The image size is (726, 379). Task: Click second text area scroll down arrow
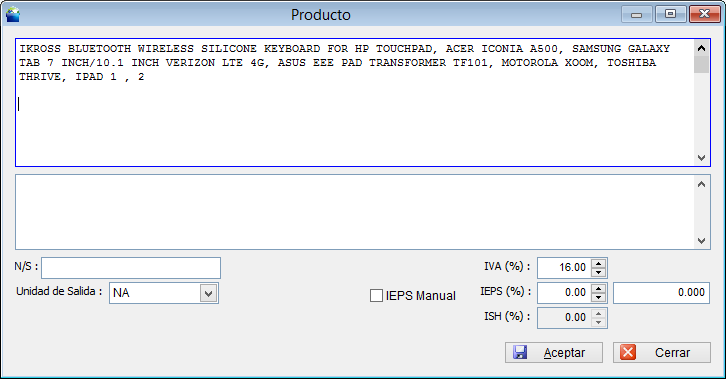click(x=701, y=241)
